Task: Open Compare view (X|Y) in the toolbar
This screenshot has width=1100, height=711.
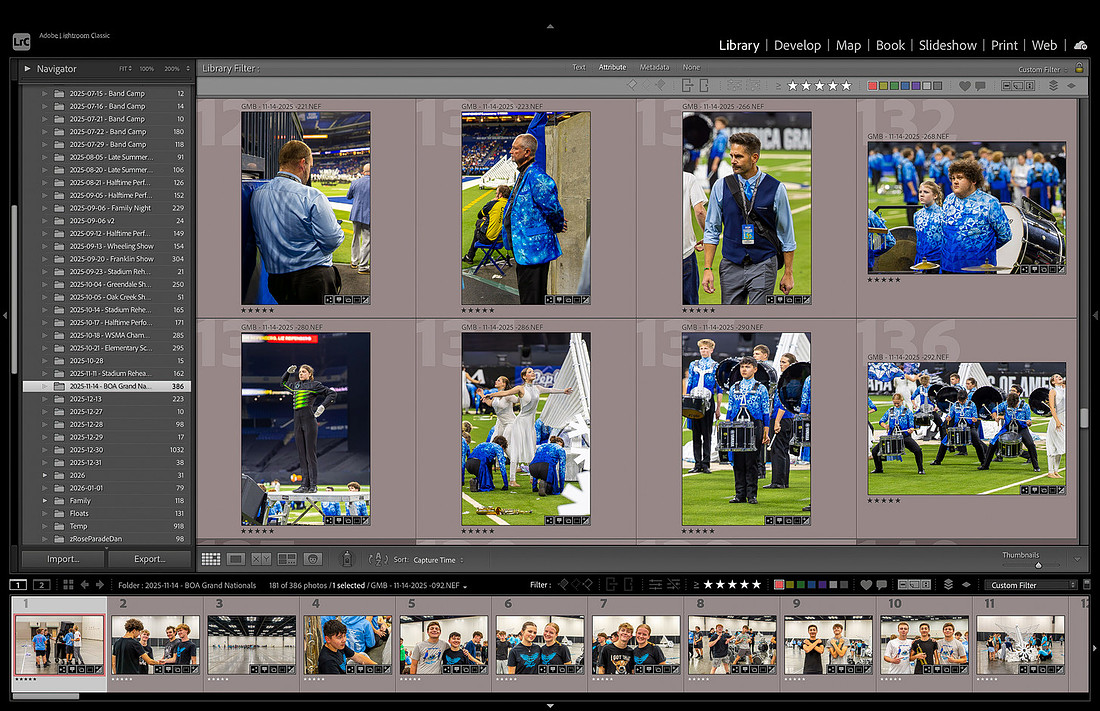Action: click(x=261, y=559)
